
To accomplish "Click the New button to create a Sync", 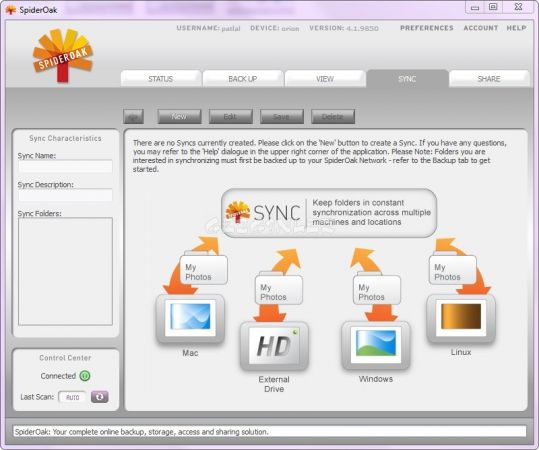I will point(179,117).
